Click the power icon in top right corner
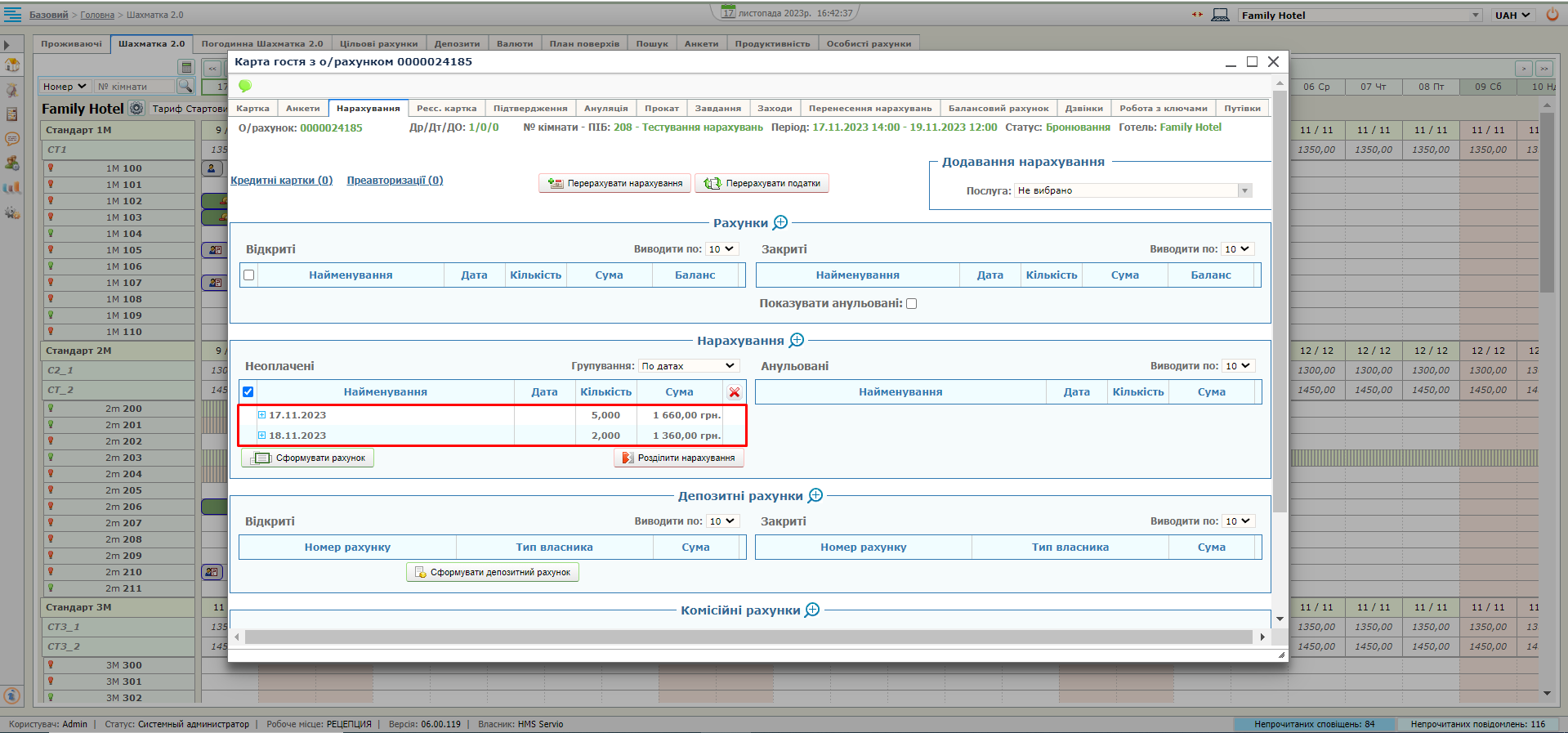The image size is (1568, 733). coord(1552,15)
